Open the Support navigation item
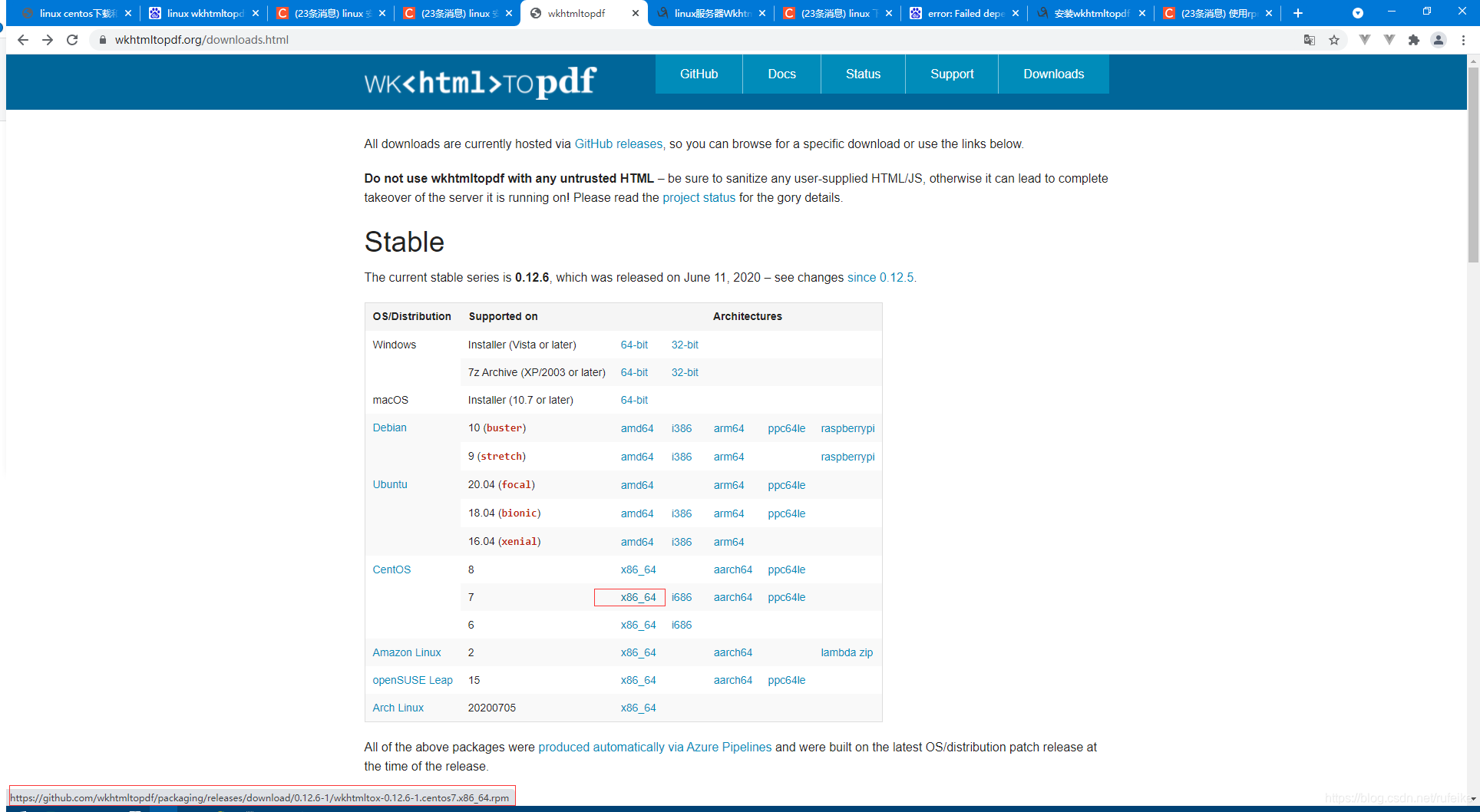This screenshot has width=1480, height=812. (952, 74)
